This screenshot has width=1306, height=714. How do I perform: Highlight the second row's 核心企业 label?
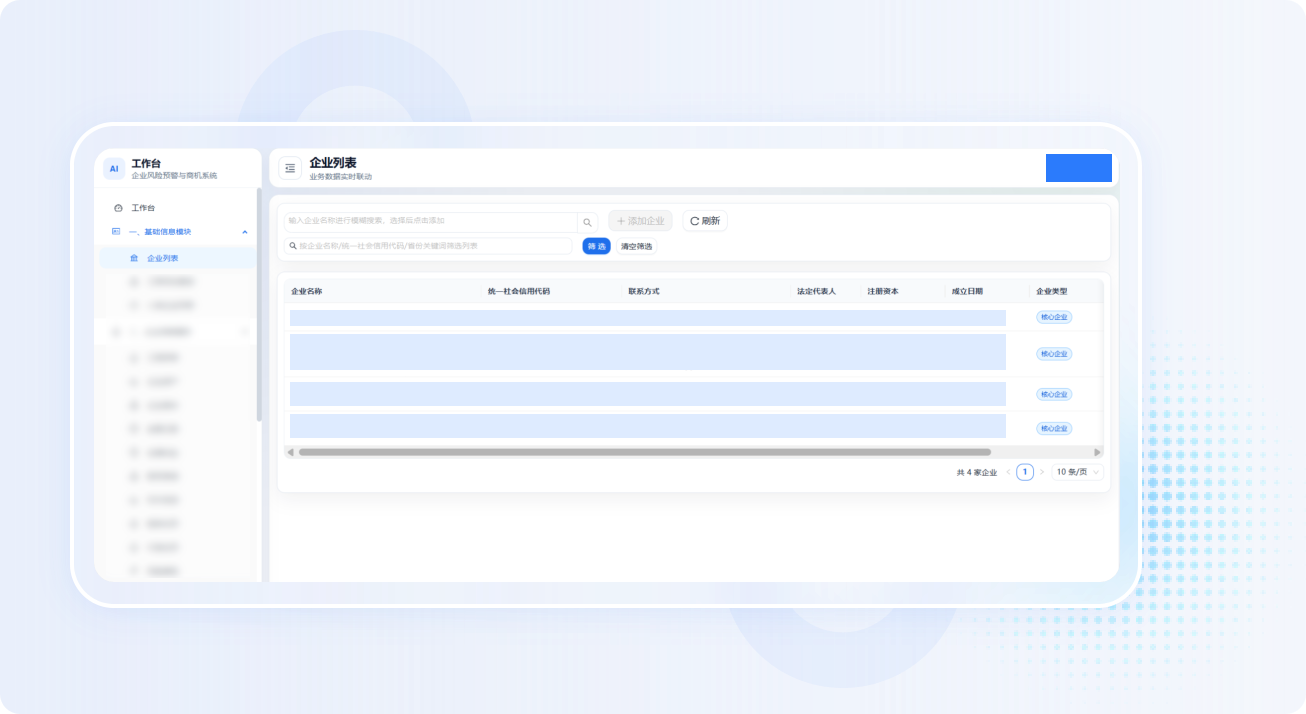(x=1055, y=353)
